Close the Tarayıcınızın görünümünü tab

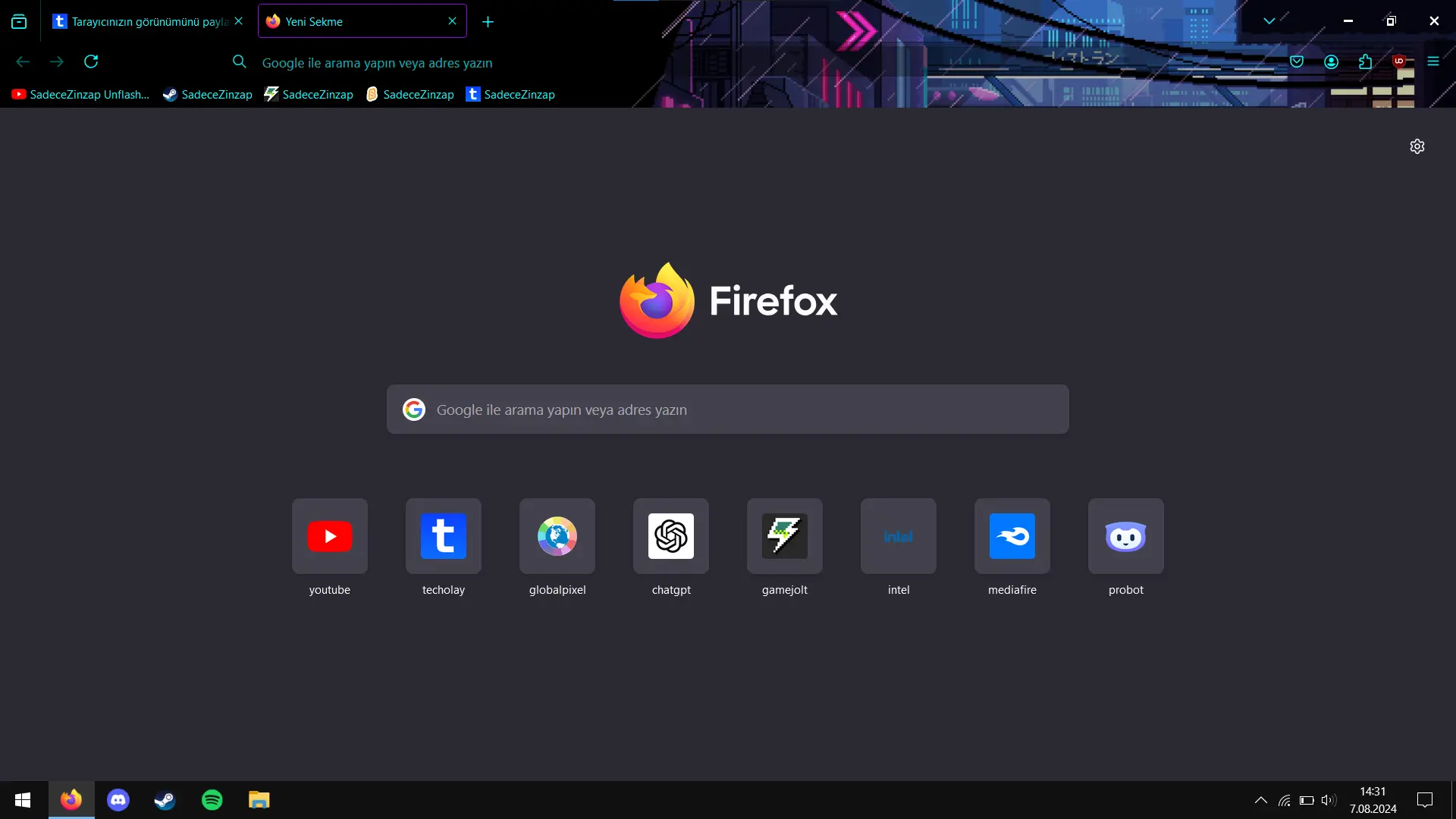(x=239, y=21)
